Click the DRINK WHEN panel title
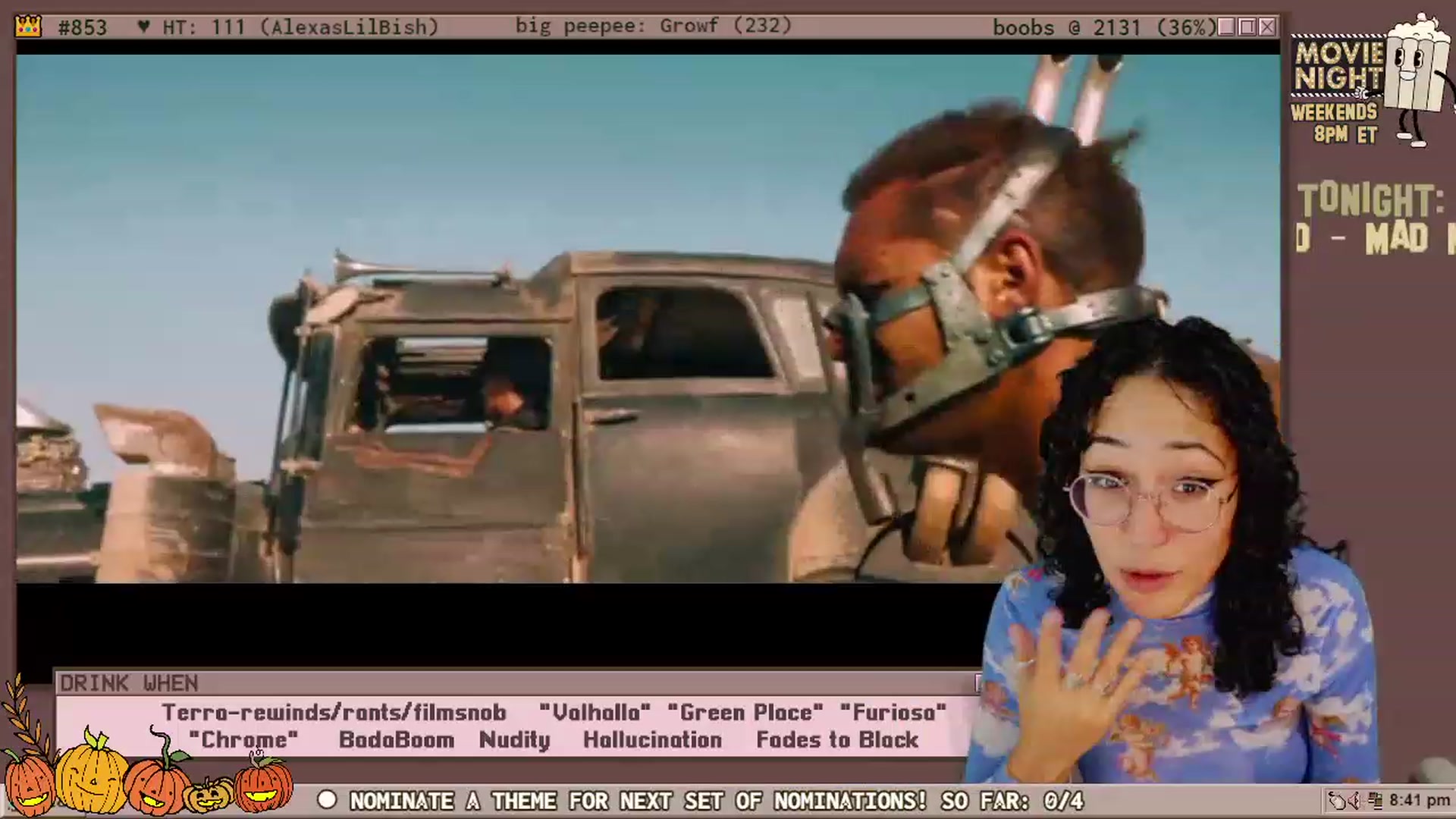The image size is (1456, 819). pyautogui.click(x=129, y=683)
